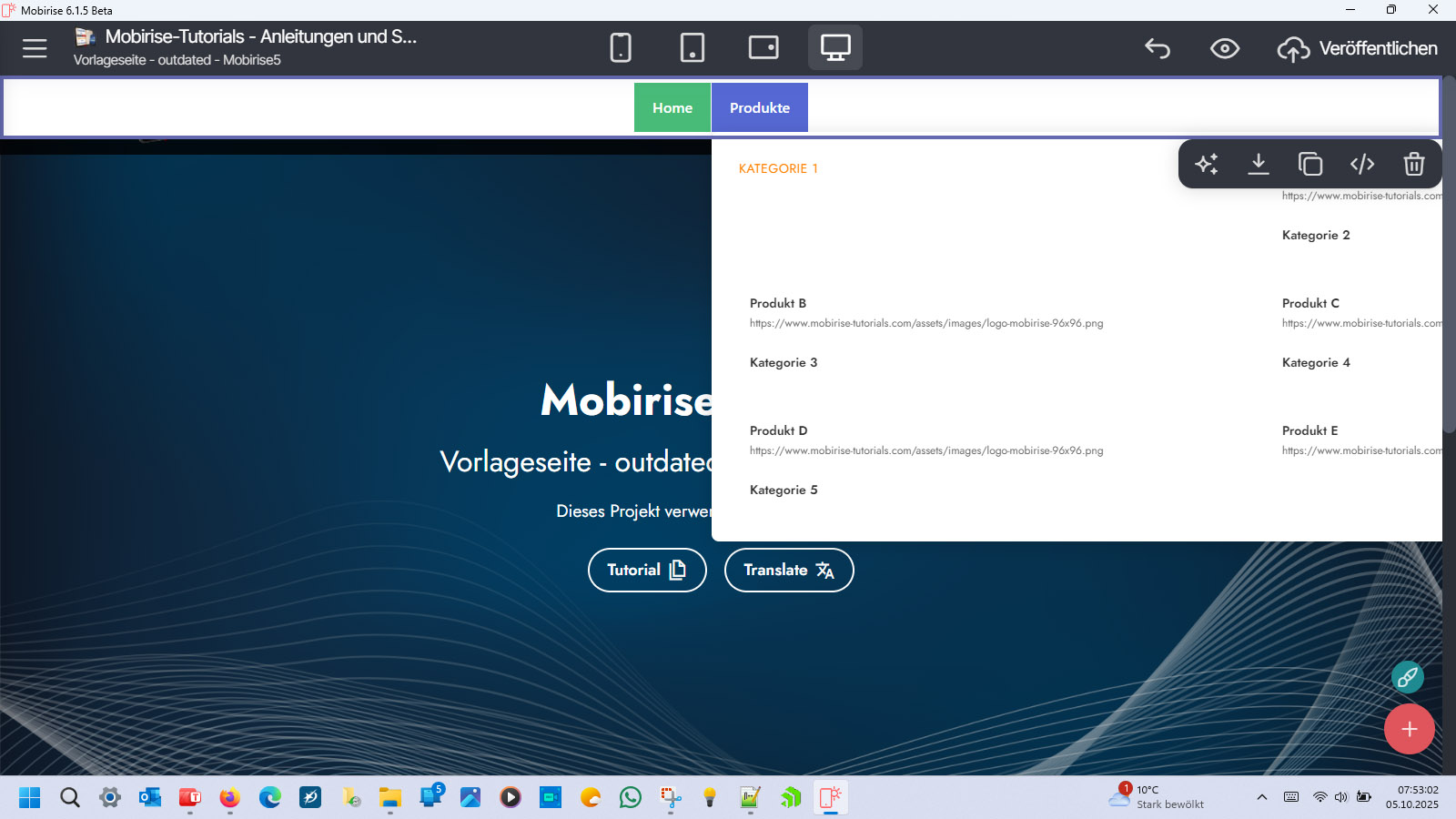The width and height of the screenshot is (1456, 819).
Task: Select desktop view mode
Action: click(835, 47)
